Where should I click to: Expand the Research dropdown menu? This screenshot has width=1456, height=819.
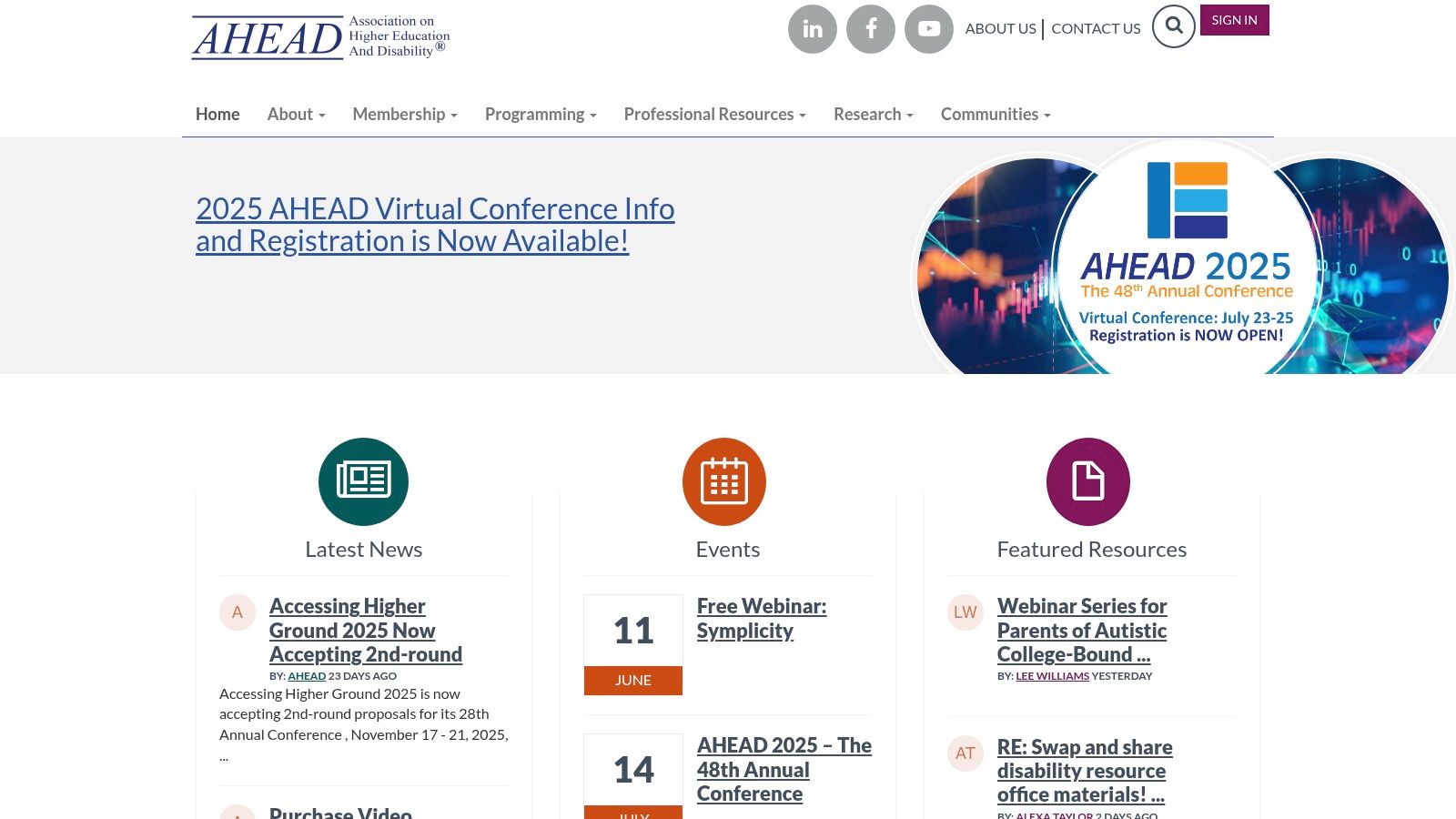click(x=874, y=114)
